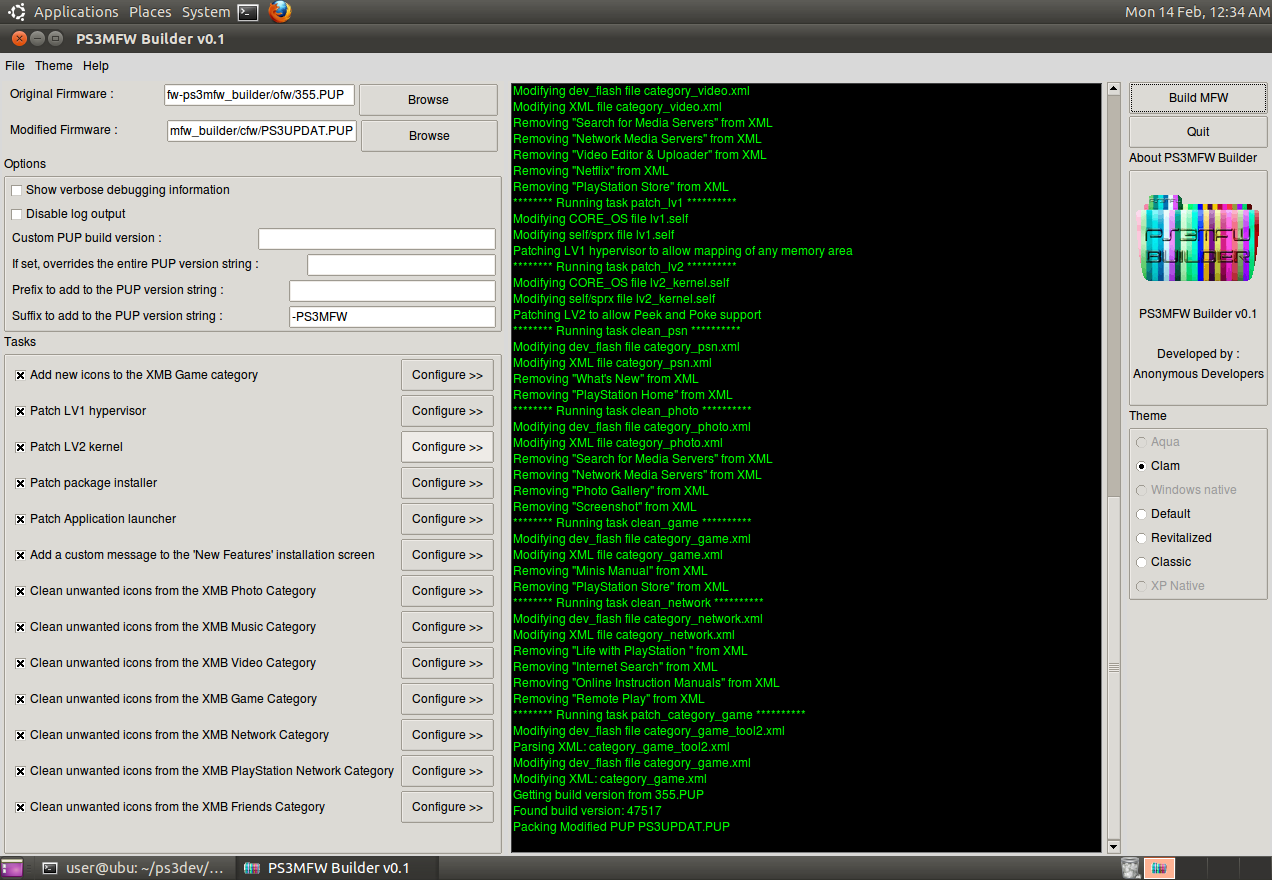Image resolution: width=1272 pixels, height=880 pixels.
Task: Expand Configure for Patch LV2 kernel
Action: 447,447
